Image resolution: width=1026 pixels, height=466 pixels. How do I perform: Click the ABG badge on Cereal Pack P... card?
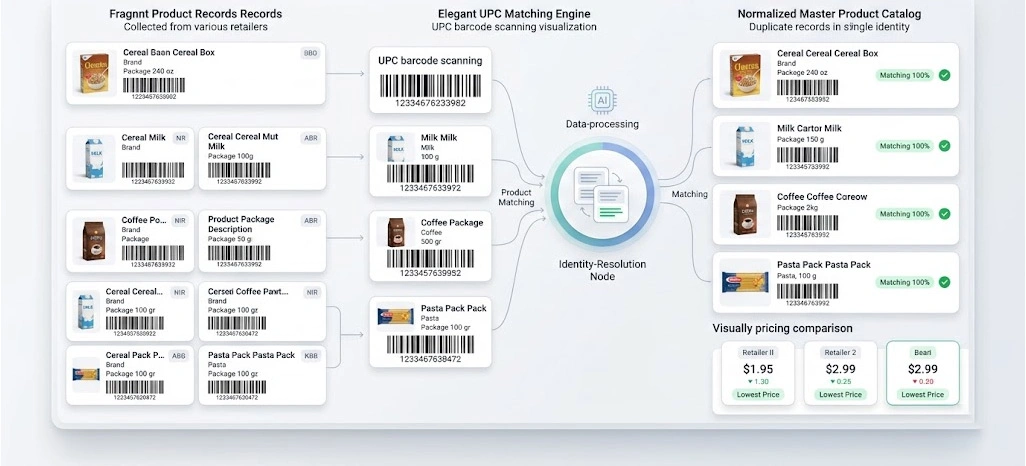pyautogui.click(x=178, y=356)
